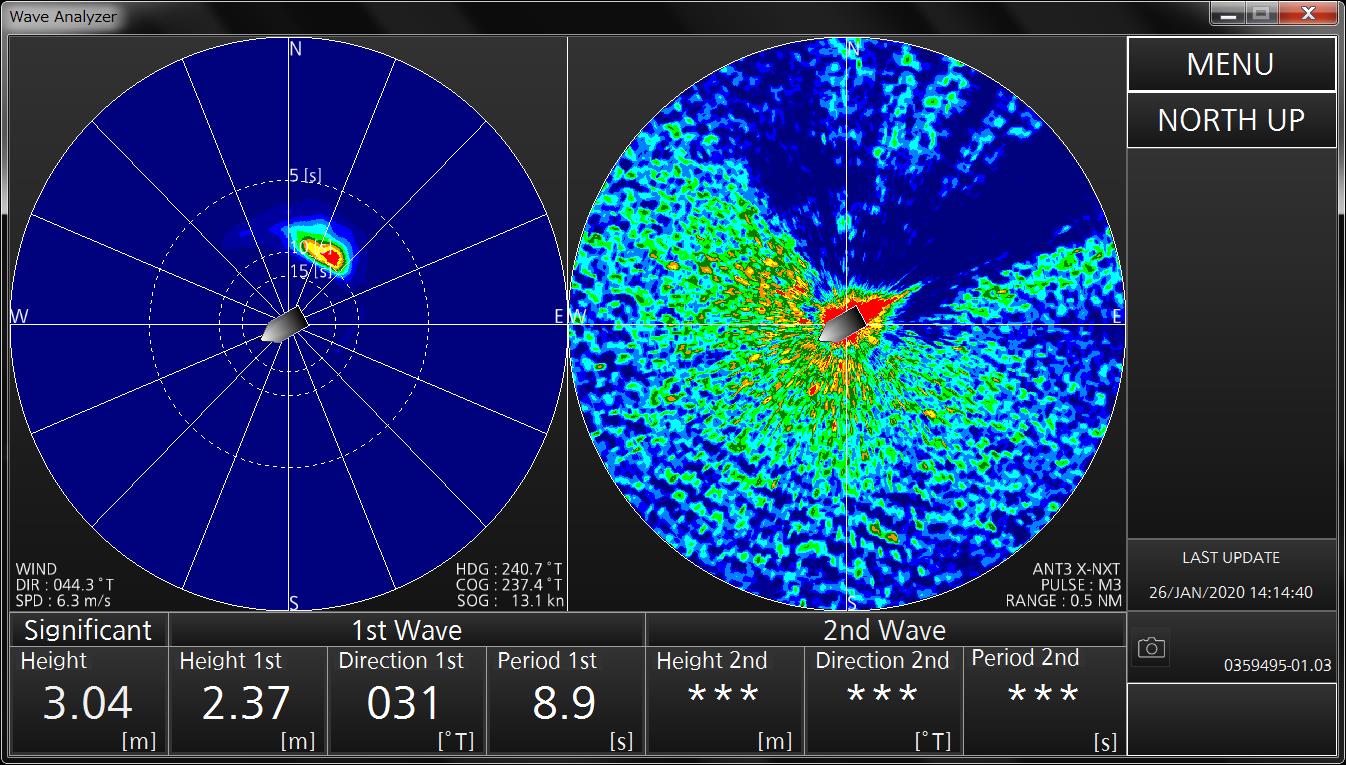This screenshot has width=1346, height=765.
Task: Click the HDG heading readout
Action: click(x=508, y=569)
